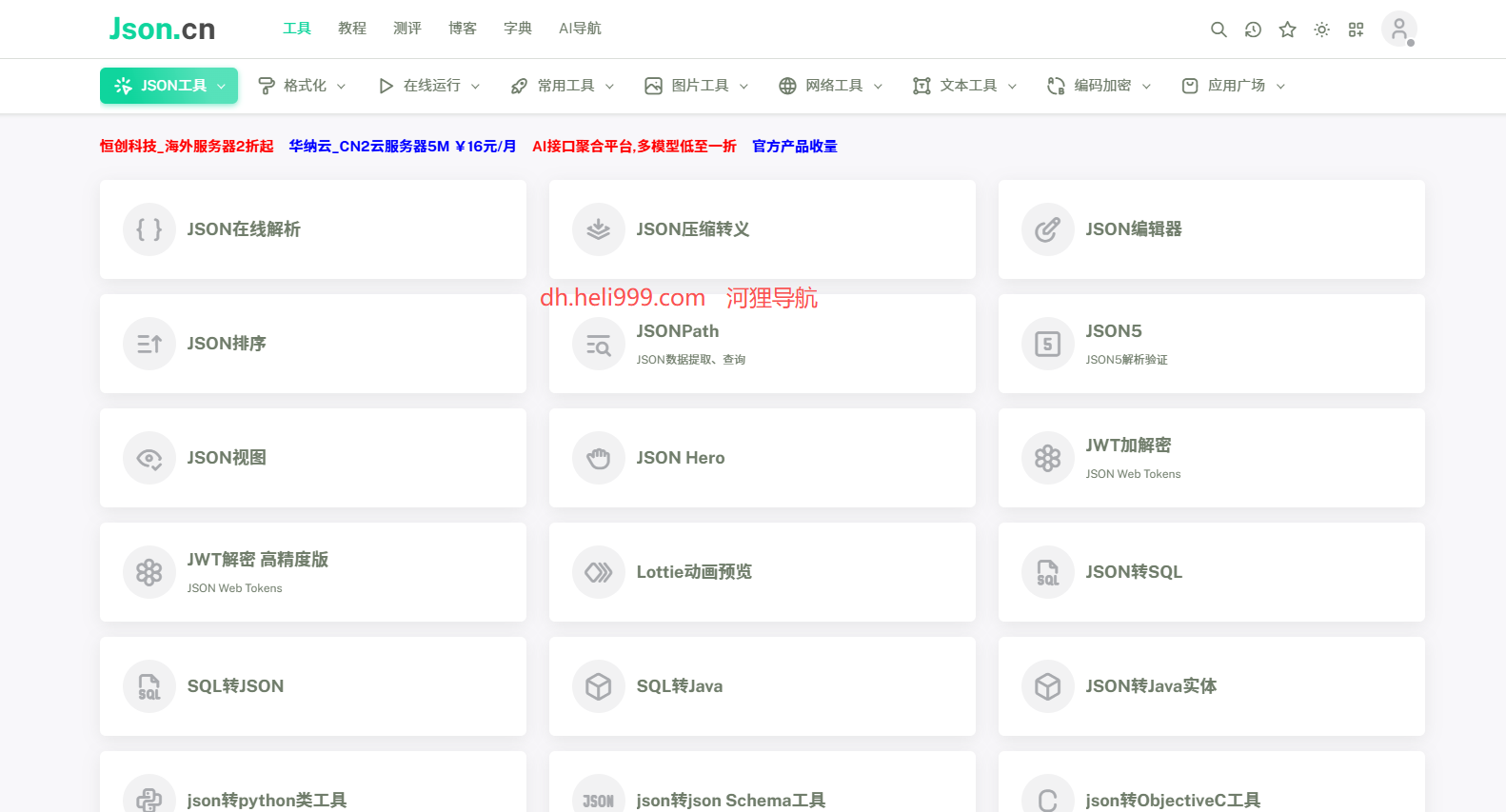Click the json转json Schema工具 JSON icon
The height and width of the screenshot is (812, 1506).
[x=599, y=794]
